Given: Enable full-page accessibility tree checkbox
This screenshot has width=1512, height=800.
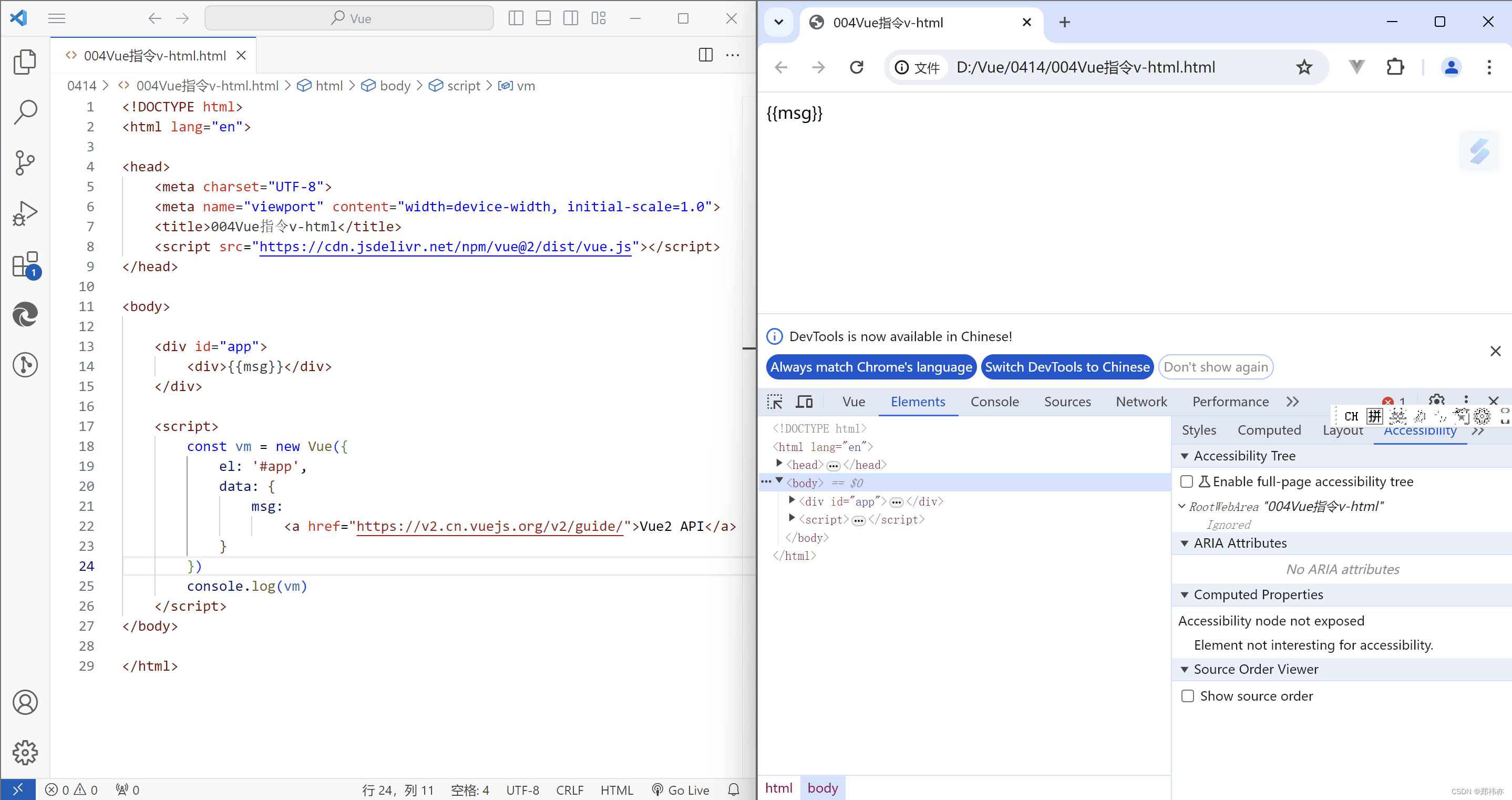Looking at the screenshot, I should [1186, 481].
